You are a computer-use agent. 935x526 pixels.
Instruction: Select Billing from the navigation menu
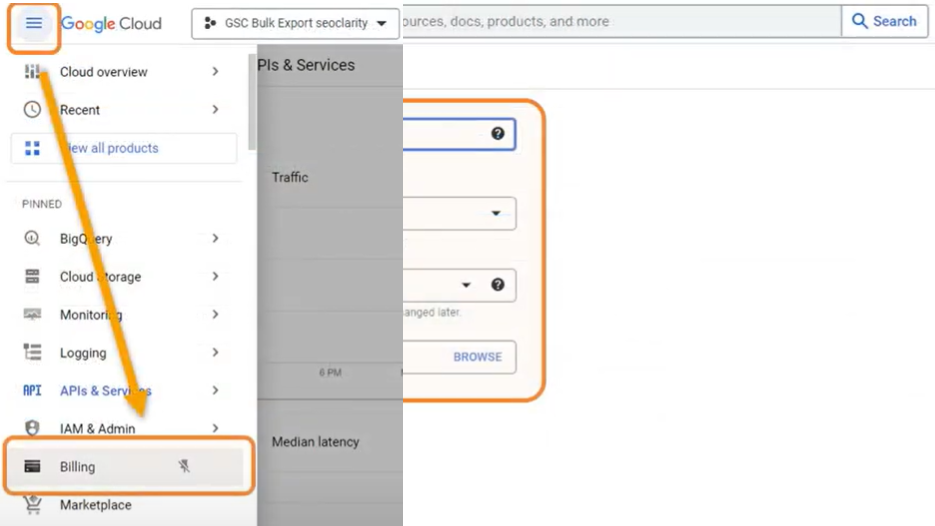tap(77, 467)
